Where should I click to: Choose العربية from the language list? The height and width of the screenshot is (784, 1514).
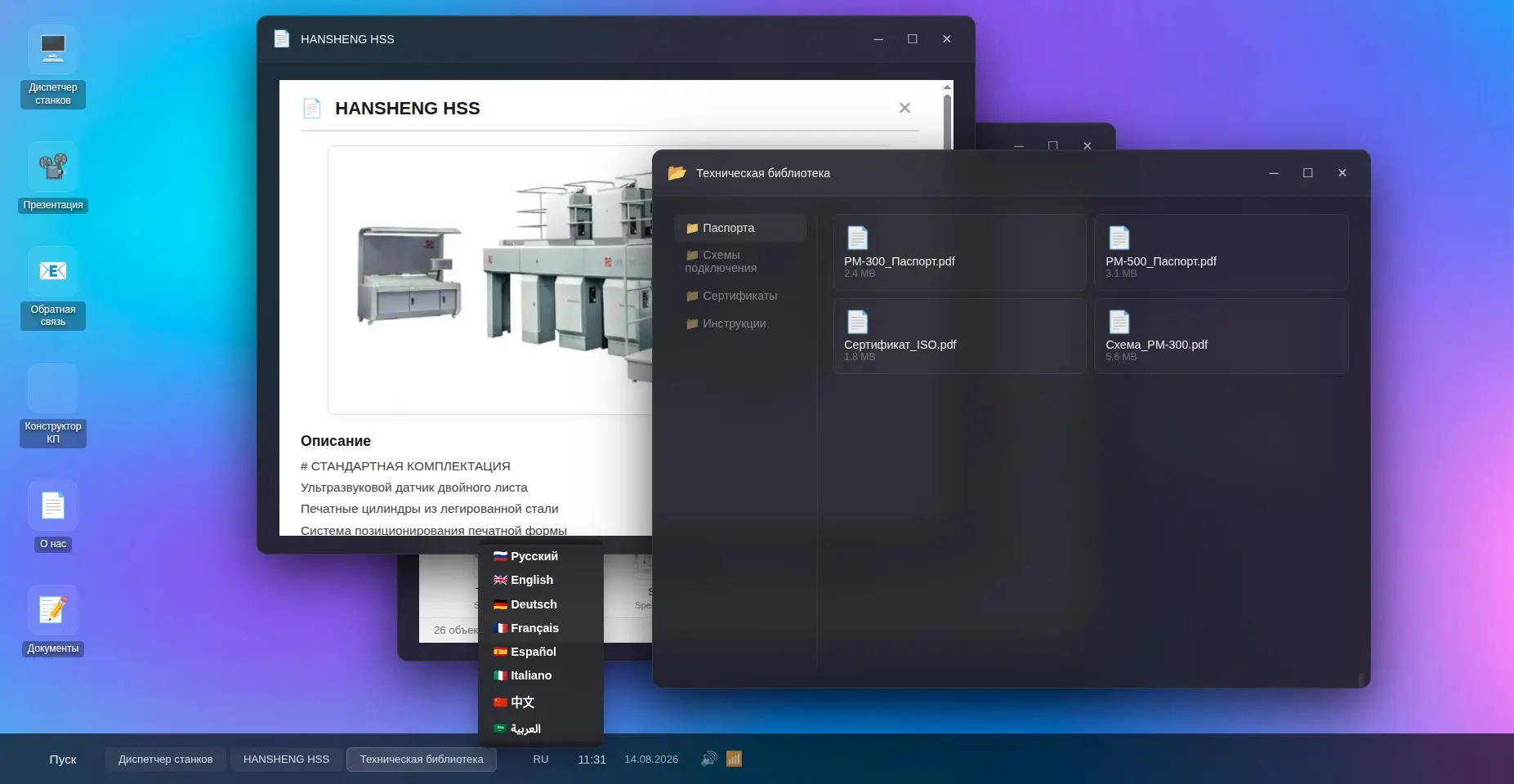541,728
